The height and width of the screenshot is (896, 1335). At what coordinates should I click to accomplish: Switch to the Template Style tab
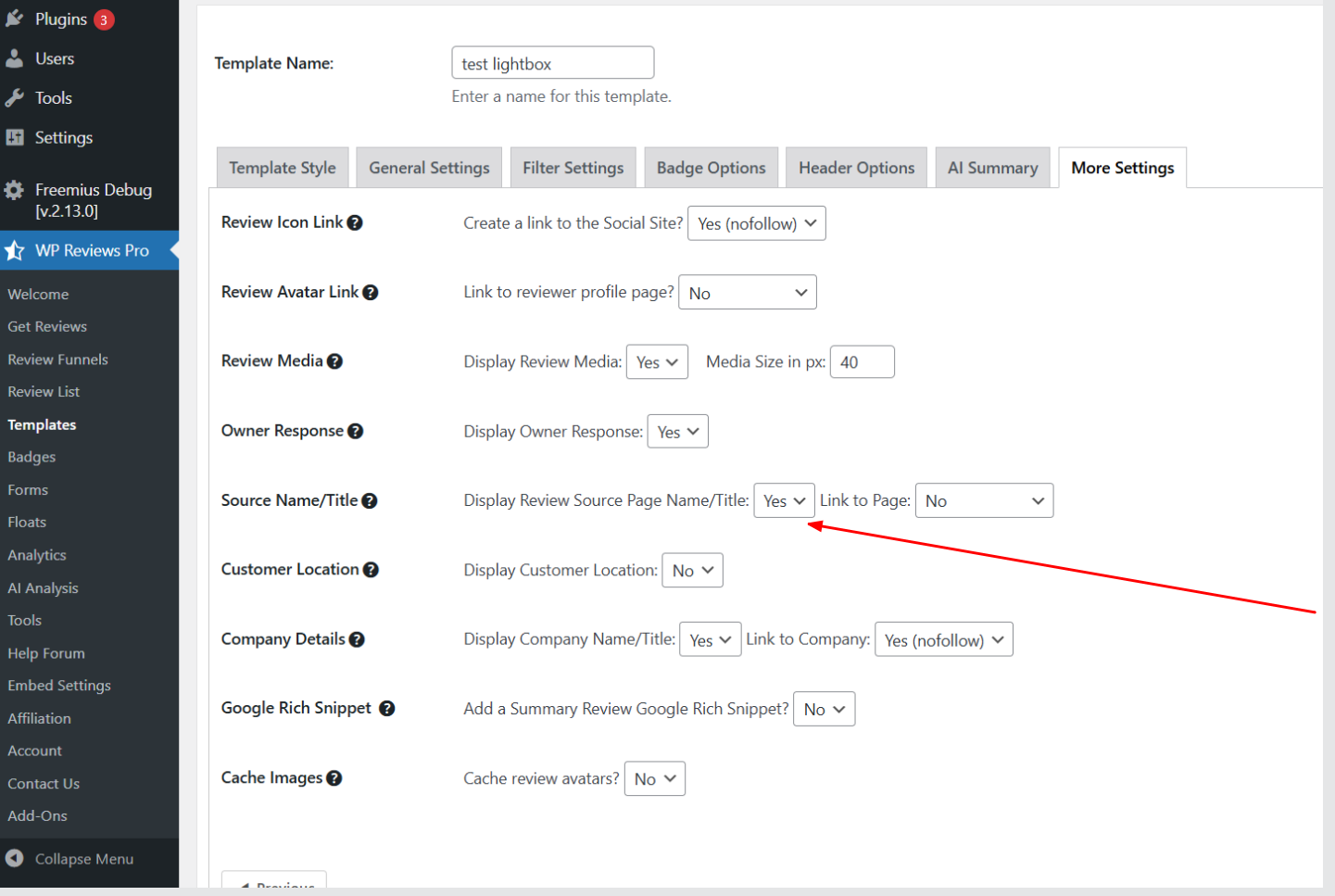point(283,168)
